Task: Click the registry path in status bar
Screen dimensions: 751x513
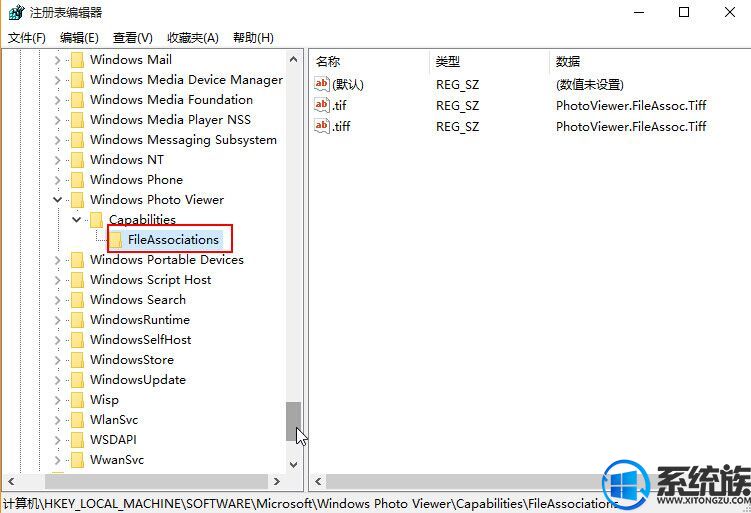Action: [x=308, y=504]
